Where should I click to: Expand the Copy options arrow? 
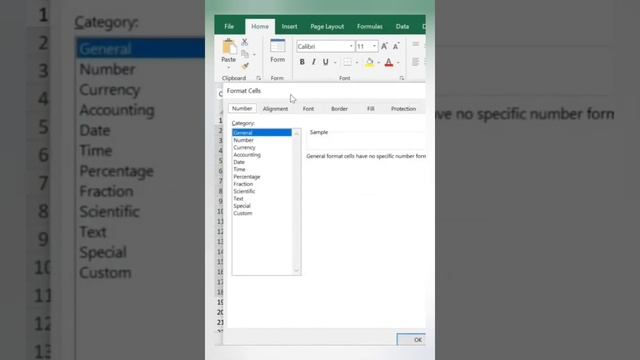254,55
